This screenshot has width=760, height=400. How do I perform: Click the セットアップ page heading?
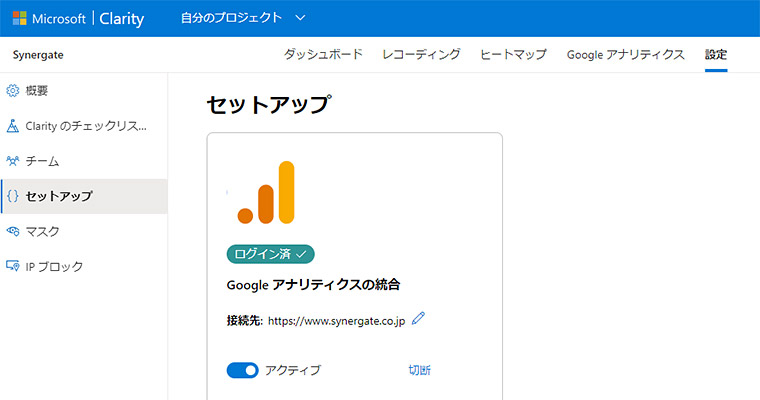click(x=269, y=104)
